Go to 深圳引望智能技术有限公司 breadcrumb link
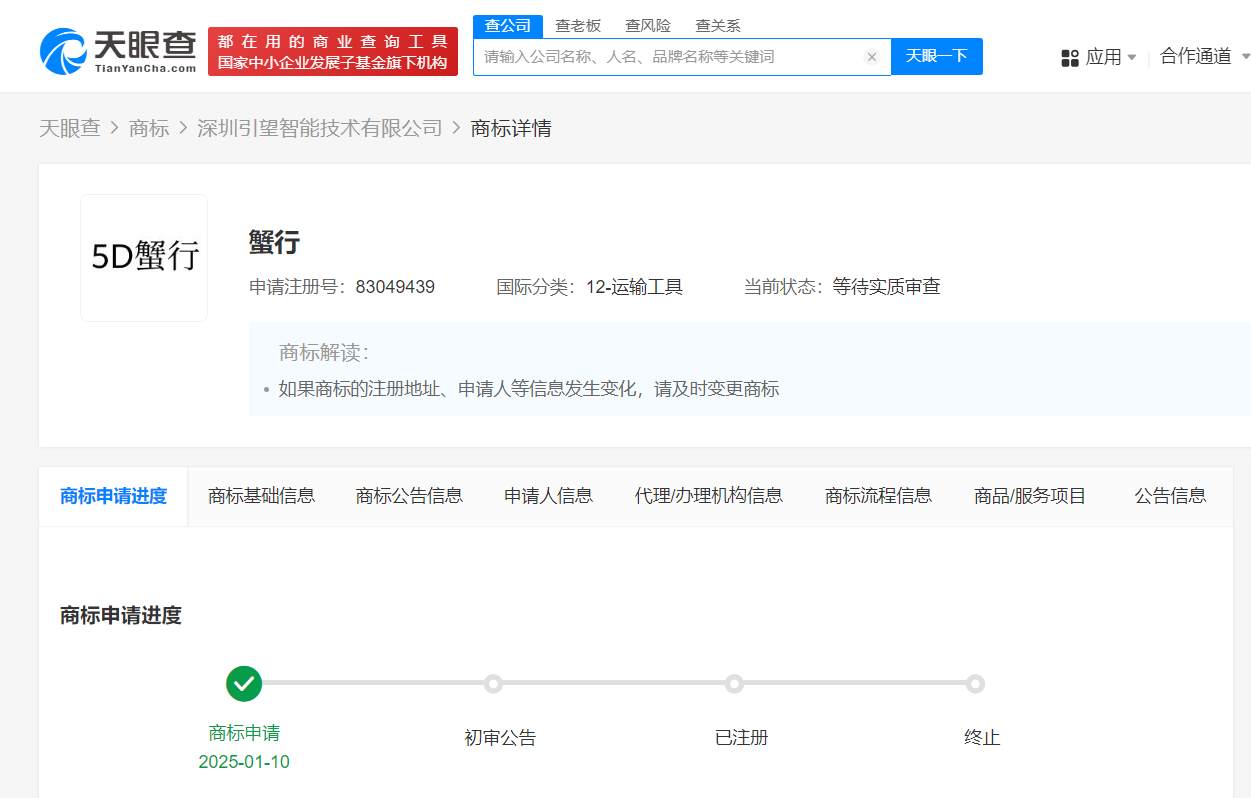The image size is (1251, 798). point(319,128)
